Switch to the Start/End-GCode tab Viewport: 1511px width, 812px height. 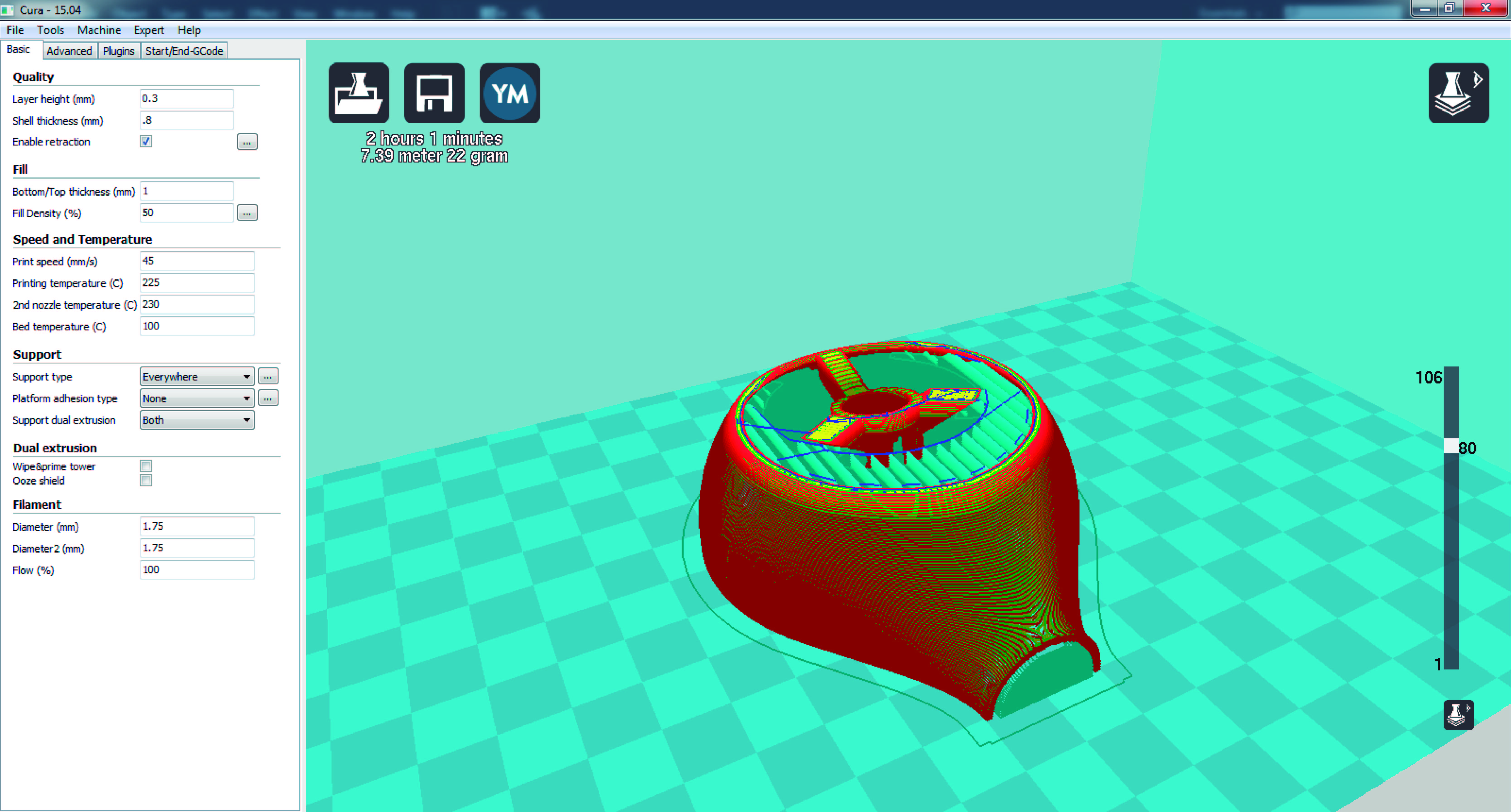click(184, 51)
